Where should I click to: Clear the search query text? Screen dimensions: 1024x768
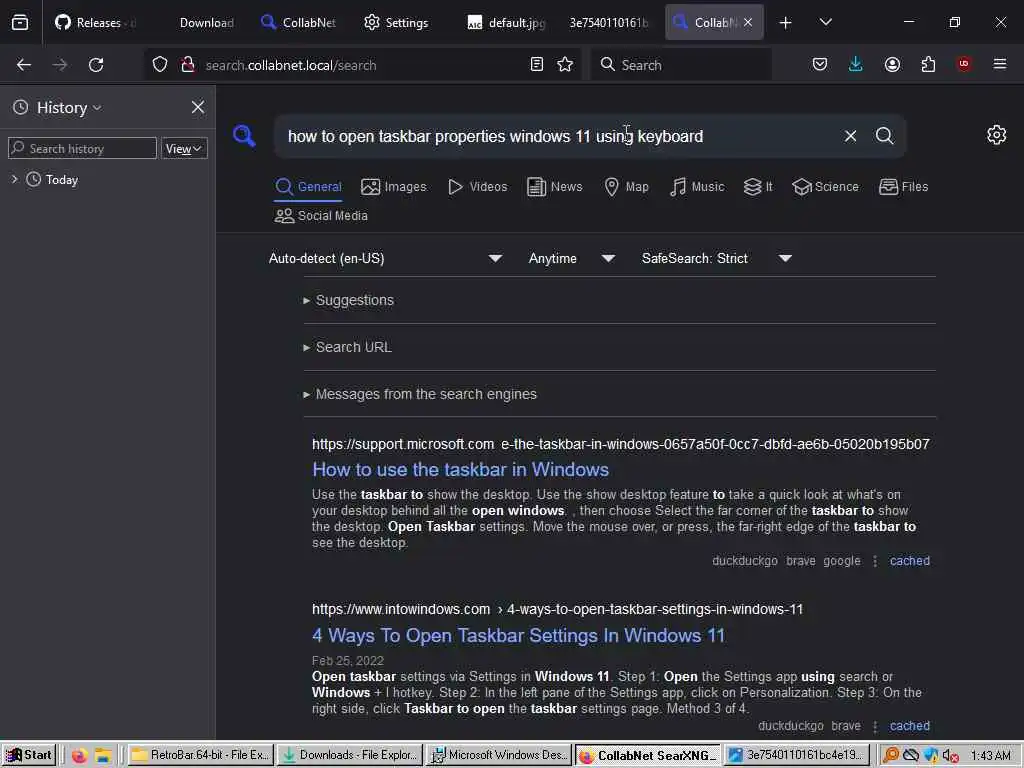point(850,136)
